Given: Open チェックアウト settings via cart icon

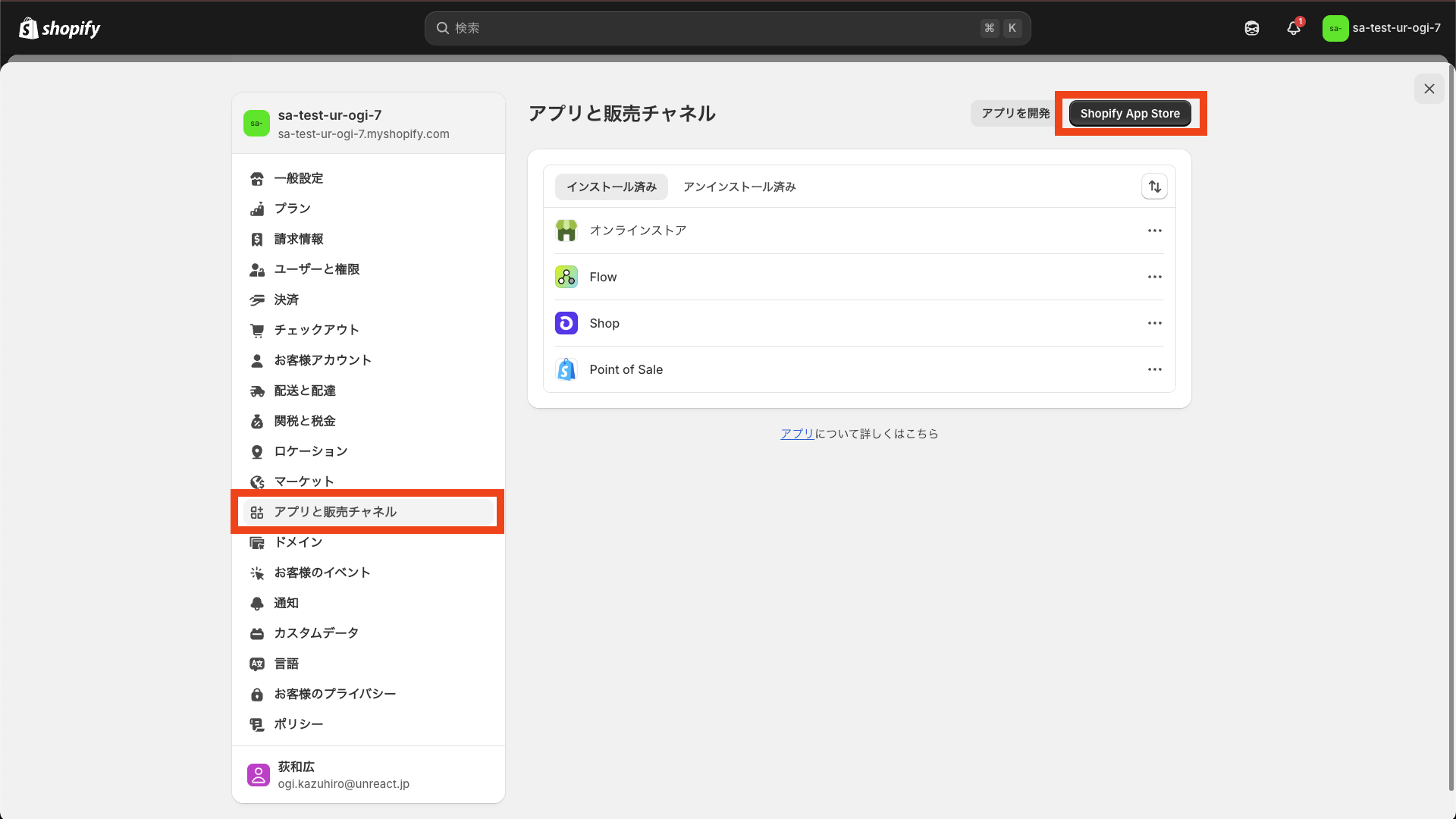Looking at the screenshot, I should (x=315, y=330).
